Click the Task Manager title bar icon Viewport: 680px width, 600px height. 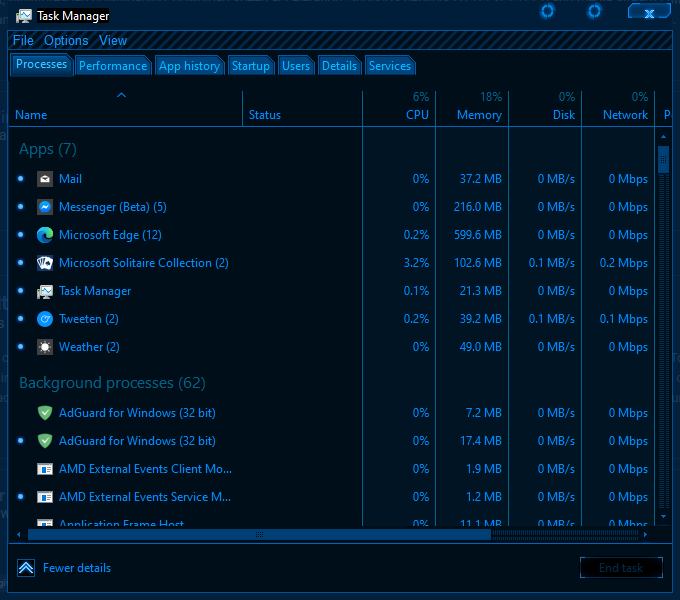click(x=24, y=16)
